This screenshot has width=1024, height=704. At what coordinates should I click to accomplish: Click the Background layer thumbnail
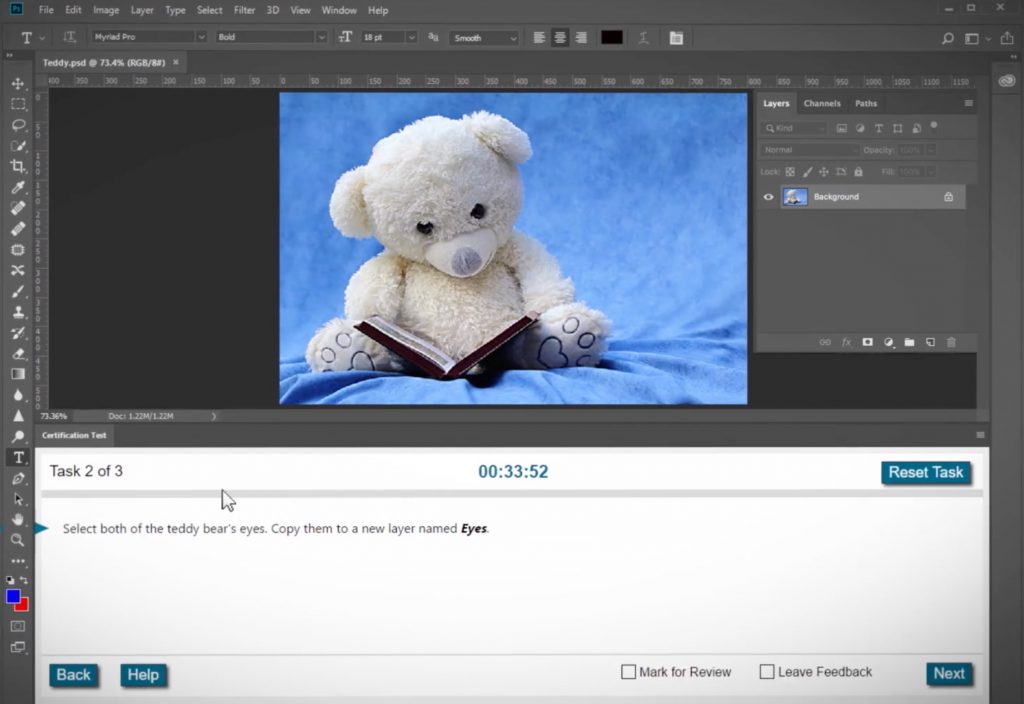pyautogui.click(x=795, y=197)
